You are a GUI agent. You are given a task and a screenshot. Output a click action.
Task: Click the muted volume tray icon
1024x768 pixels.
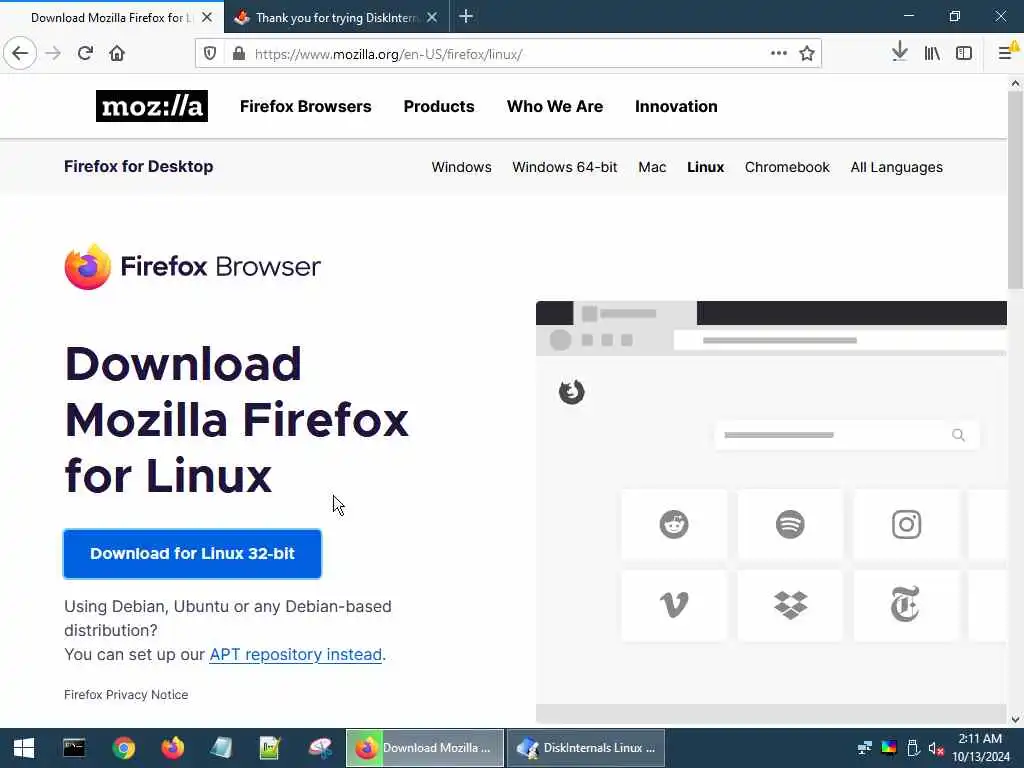click(x=936, y=748)
